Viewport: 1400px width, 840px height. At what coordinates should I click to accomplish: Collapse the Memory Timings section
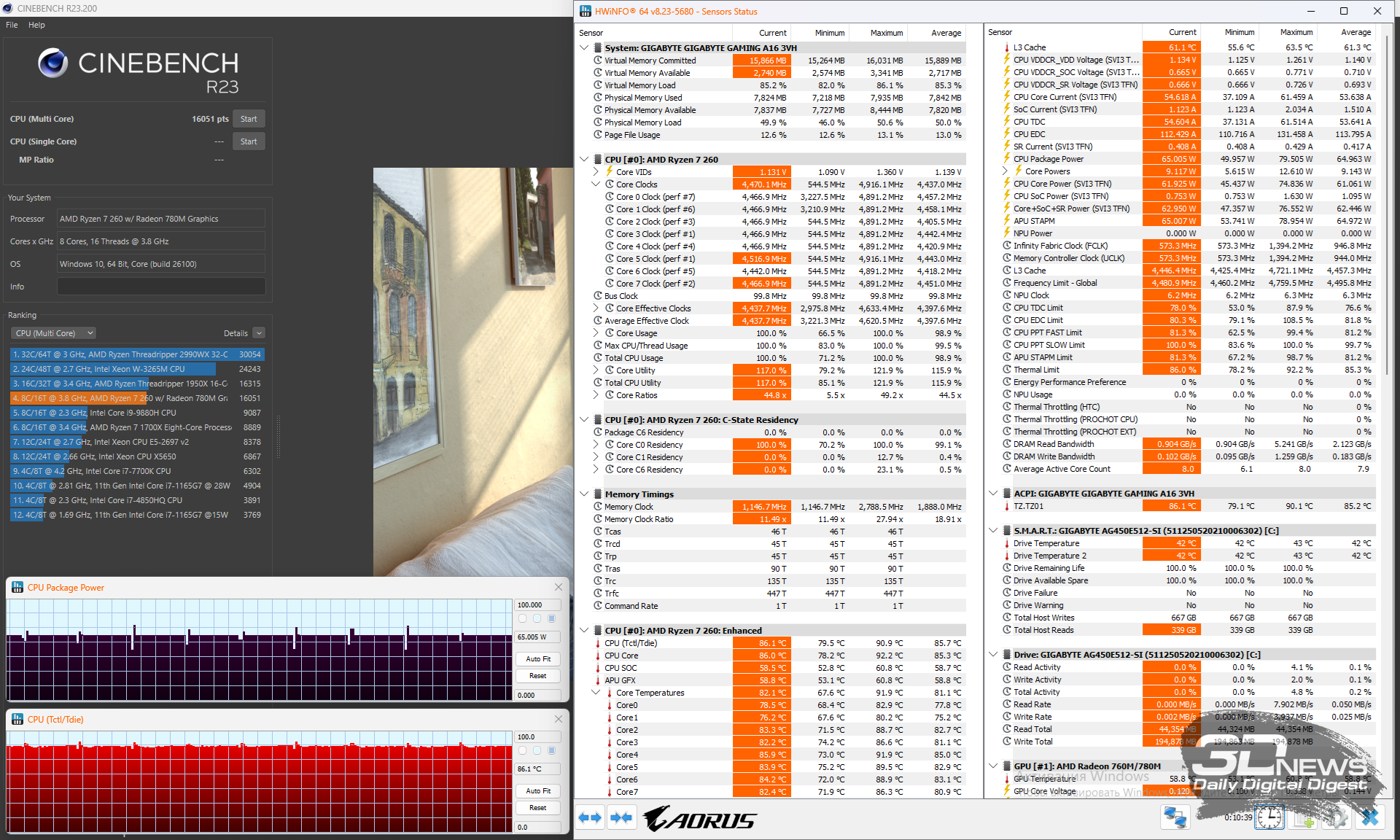[584, 494]
